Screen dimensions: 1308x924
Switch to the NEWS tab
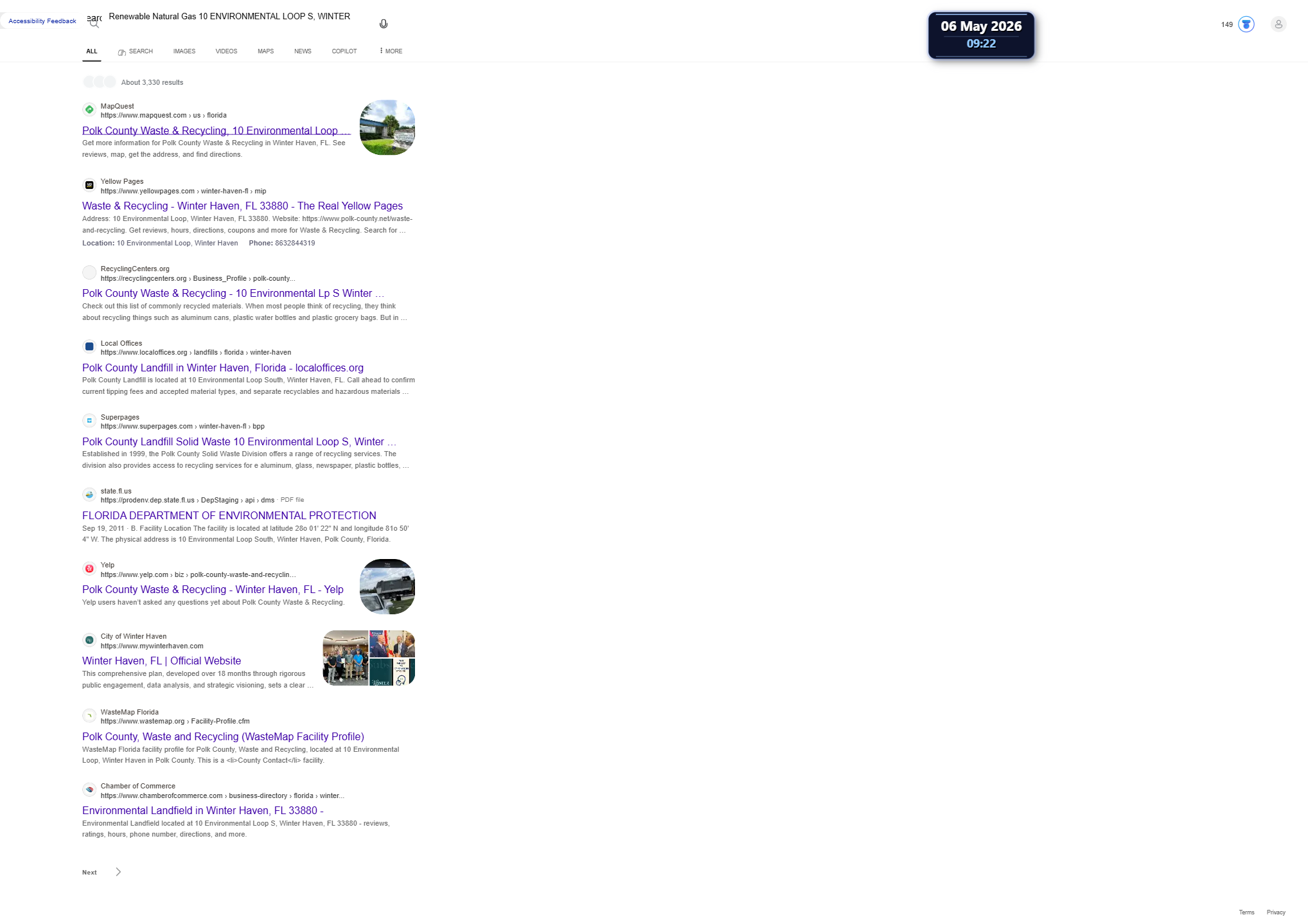(303, 51)
